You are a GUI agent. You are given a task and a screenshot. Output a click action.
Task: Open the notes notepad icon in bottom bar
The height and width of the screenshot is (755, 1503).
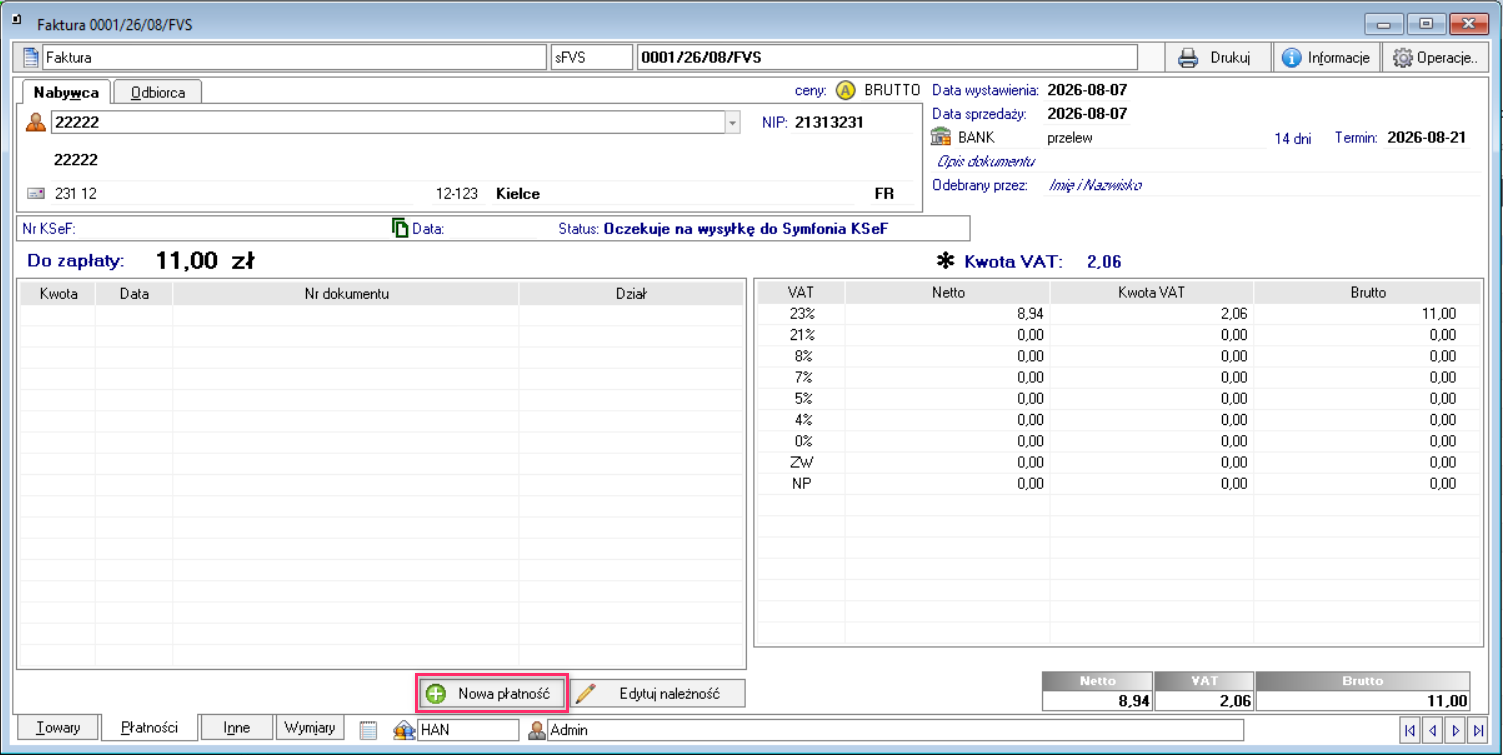[368, 730]
